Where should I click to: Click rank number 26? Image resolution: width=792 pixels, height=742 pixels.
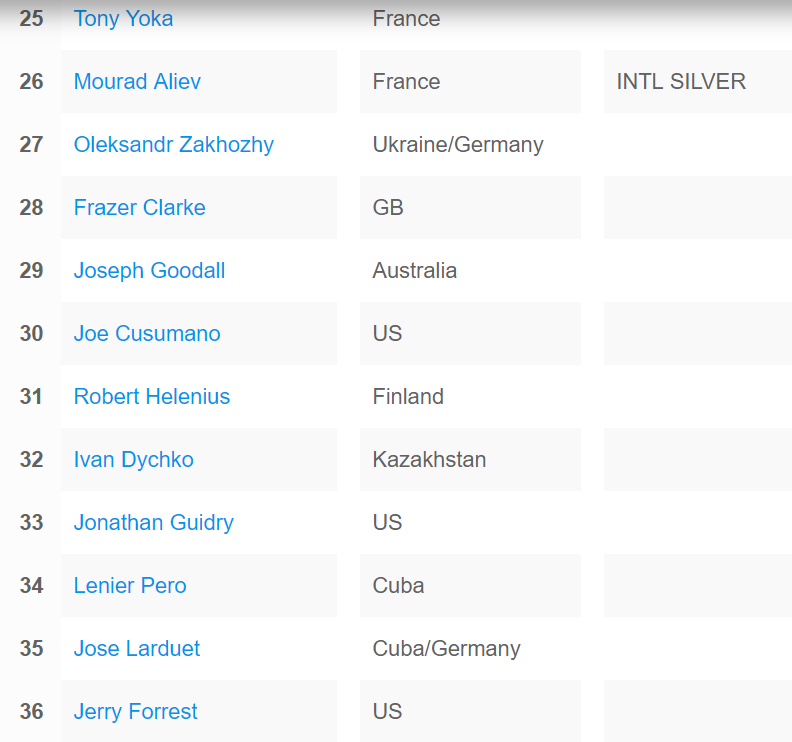32,82
